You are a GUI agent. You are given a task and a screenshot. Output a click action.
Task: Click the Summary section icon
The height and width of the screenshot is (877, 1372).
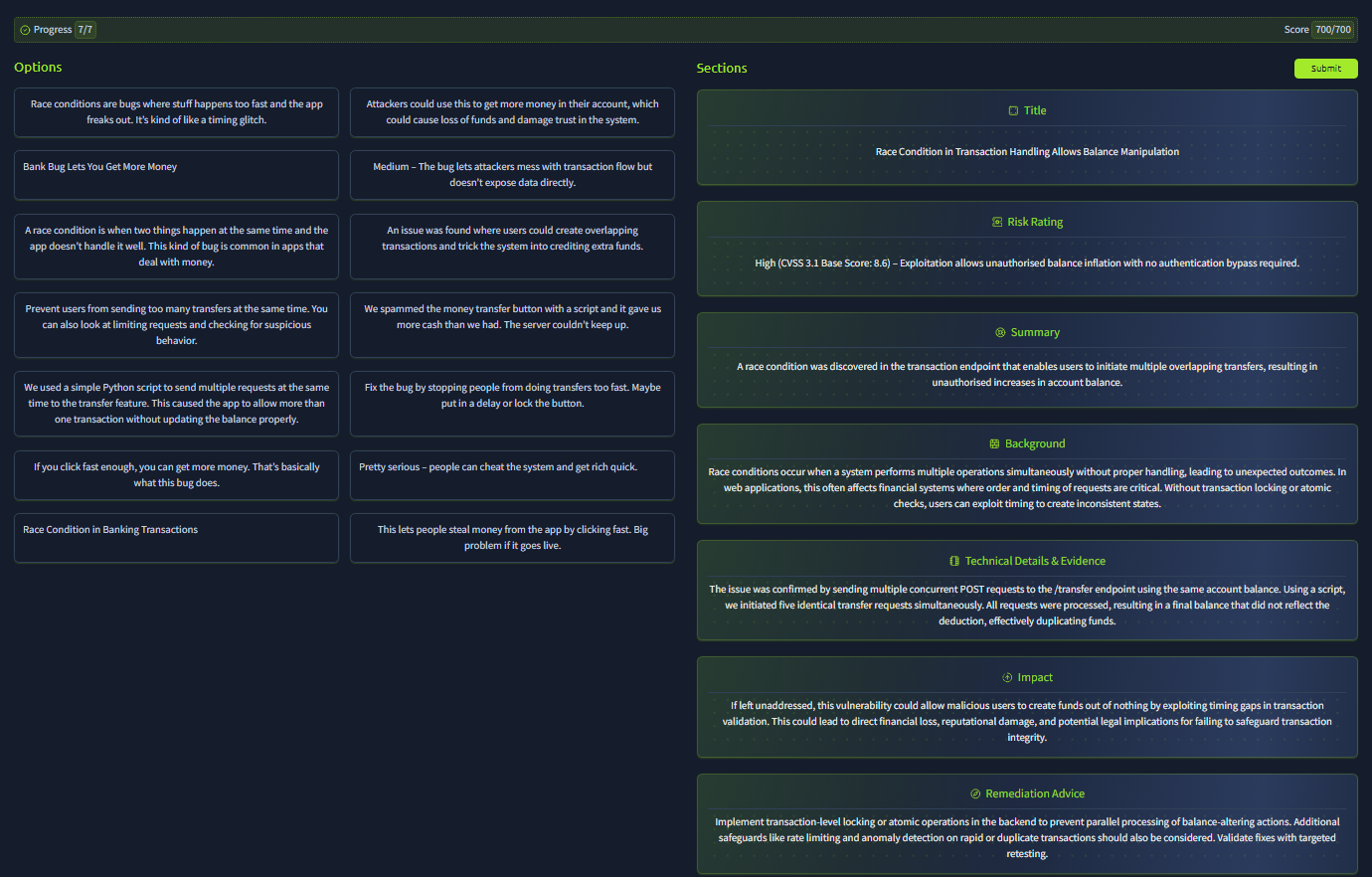(x=1000, y=333)
